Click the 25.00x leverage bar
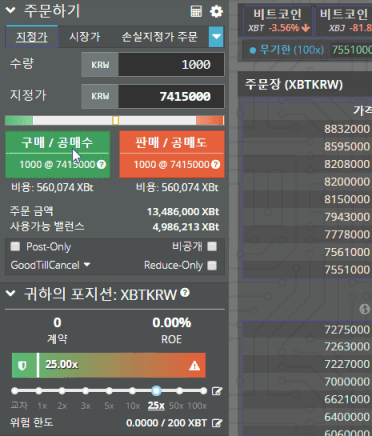372x436 pixels. coord(109,365)
